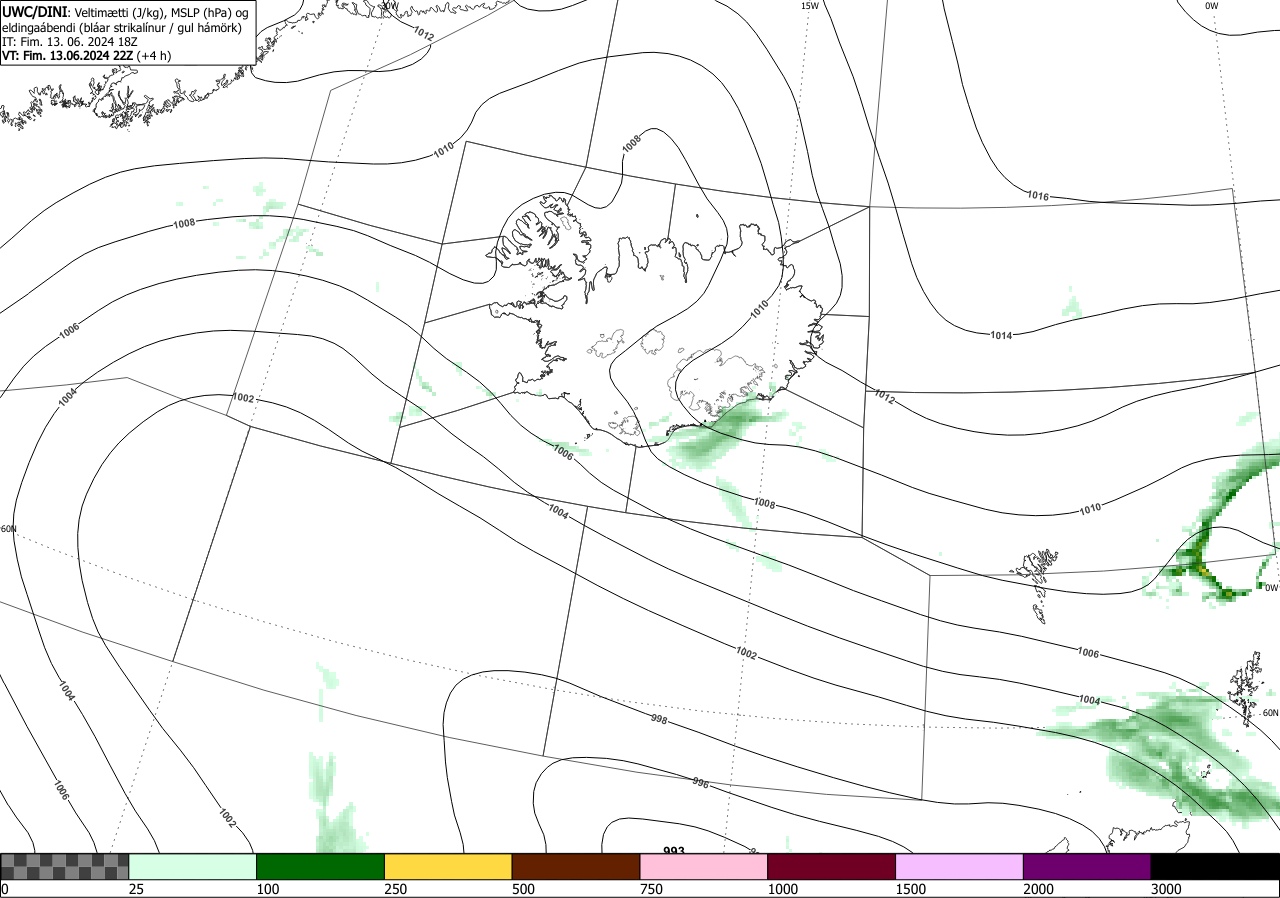Click the yellow 250–500 legend swatch
Screen dimensions: 1280x898
coord(448,866)
